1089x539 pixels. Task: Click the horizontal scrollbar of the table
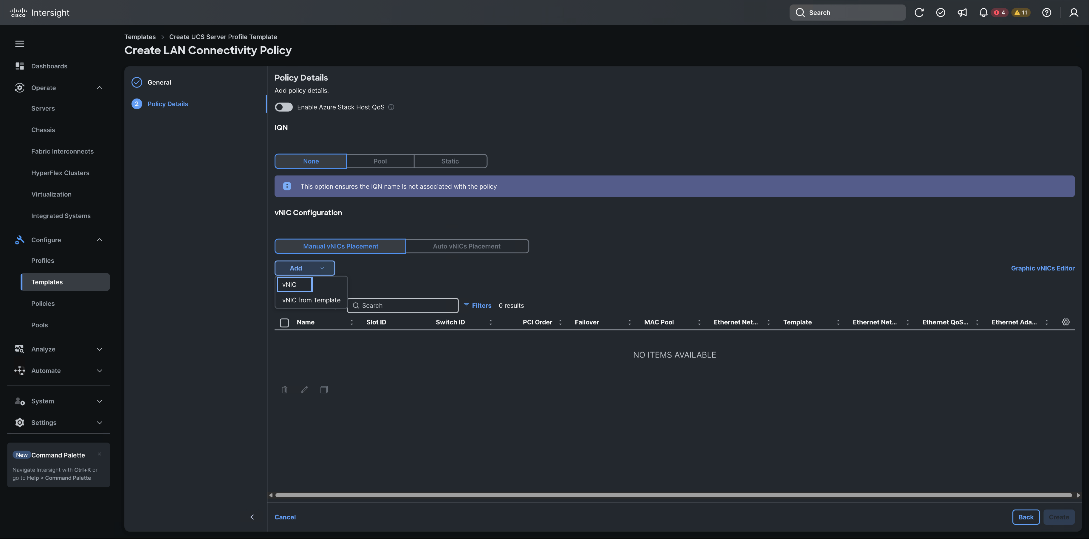(673, 495)
